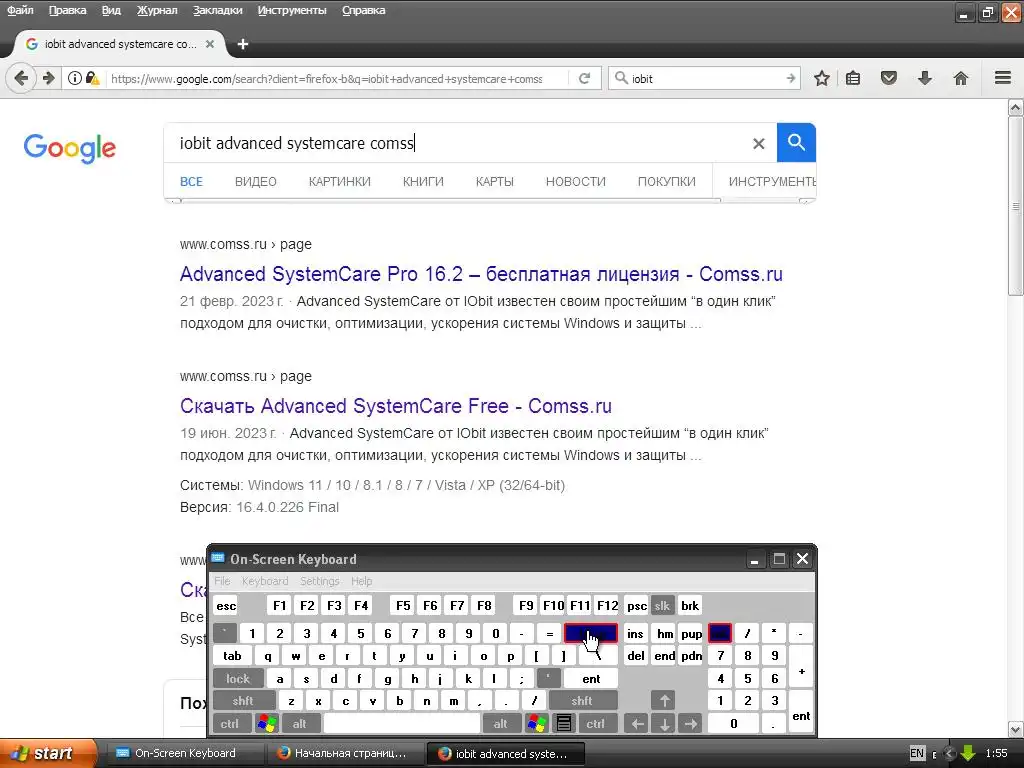Open a new tab with the plus button
This screenshot has height=768, width=1024.
pos(243,44)
